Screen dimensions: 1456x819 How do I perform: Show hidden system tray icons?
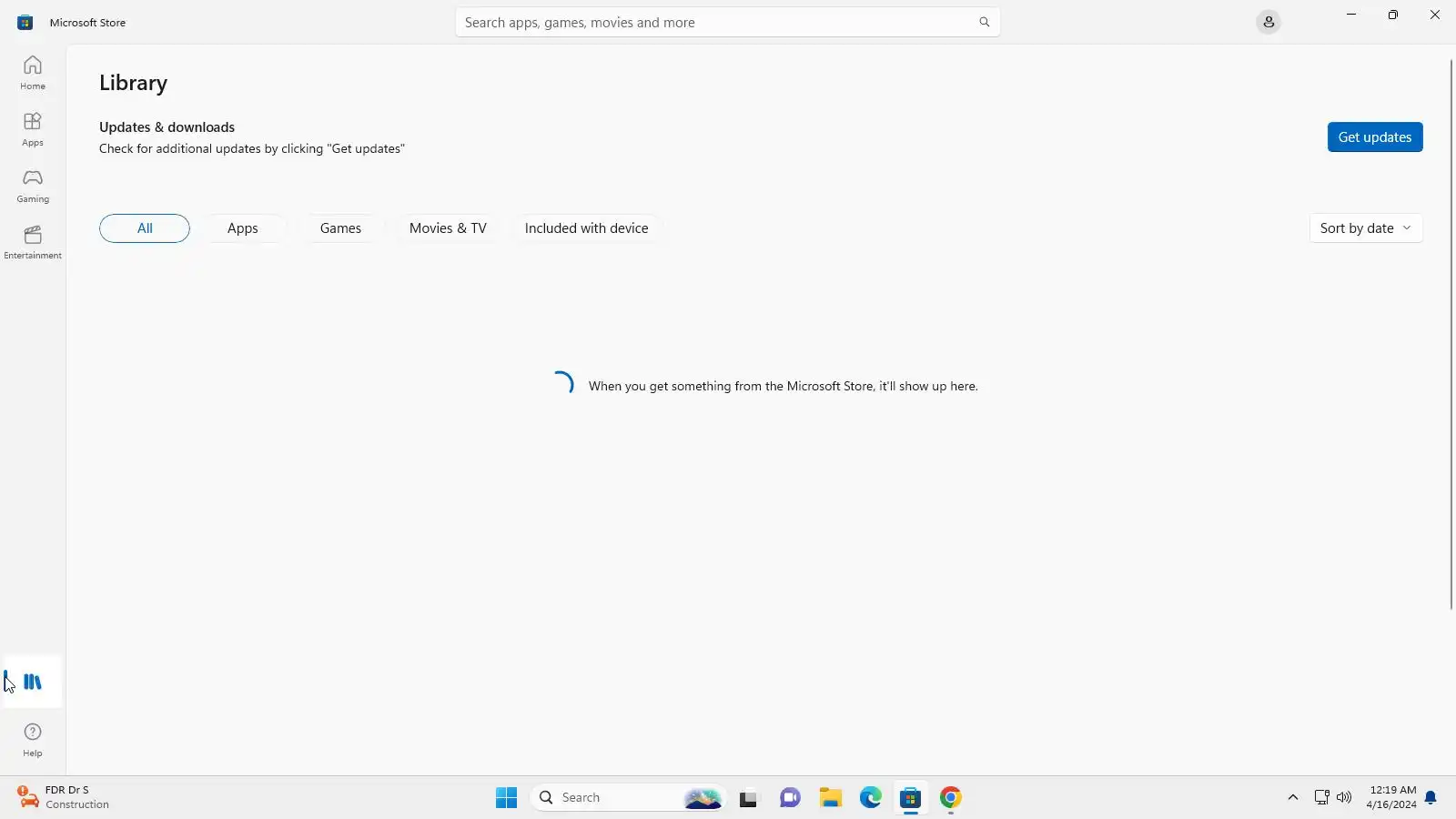pos(1293,798)
